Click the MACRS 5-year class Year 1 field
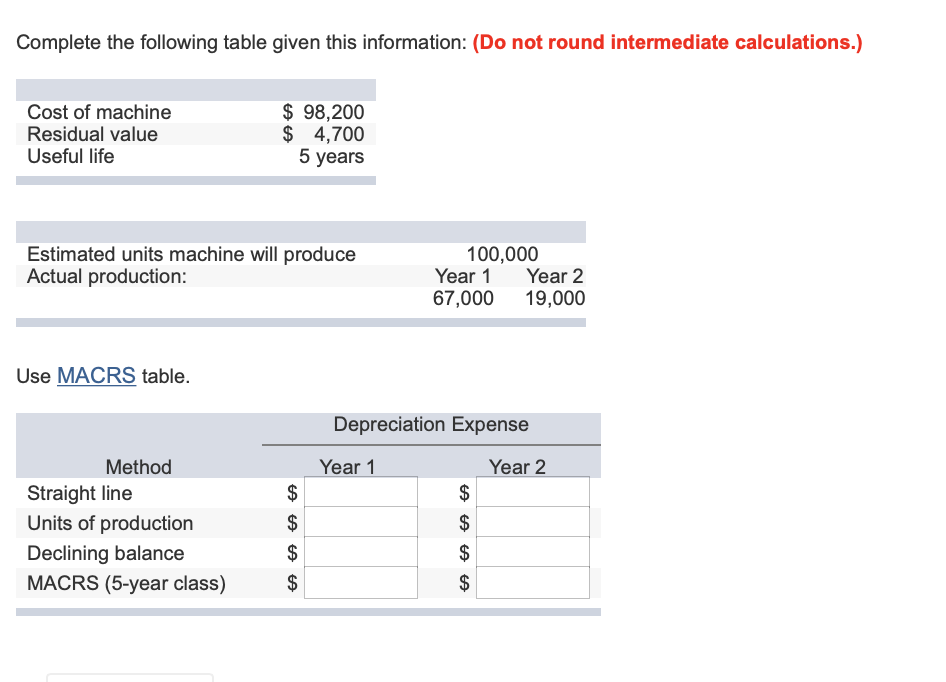Screen dimensions: 946x682 [x=360, y=581]
